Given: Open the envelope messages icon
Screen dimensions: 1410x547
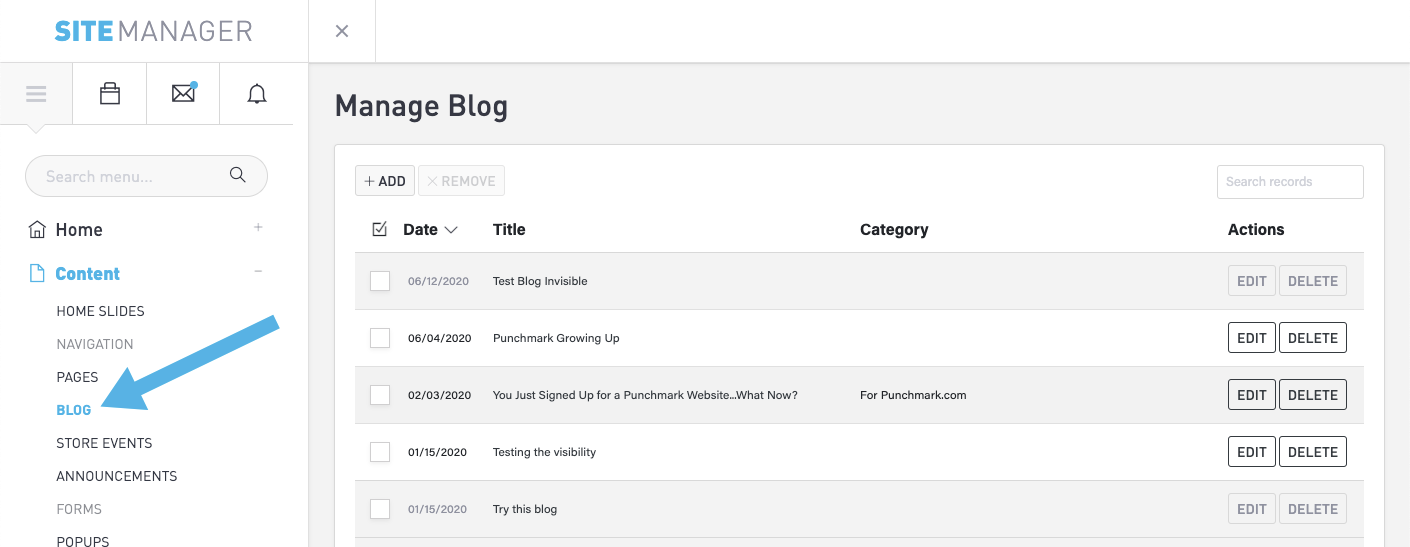Looking at the screenshot, I should pyautogui.click(x=183, y=94).
